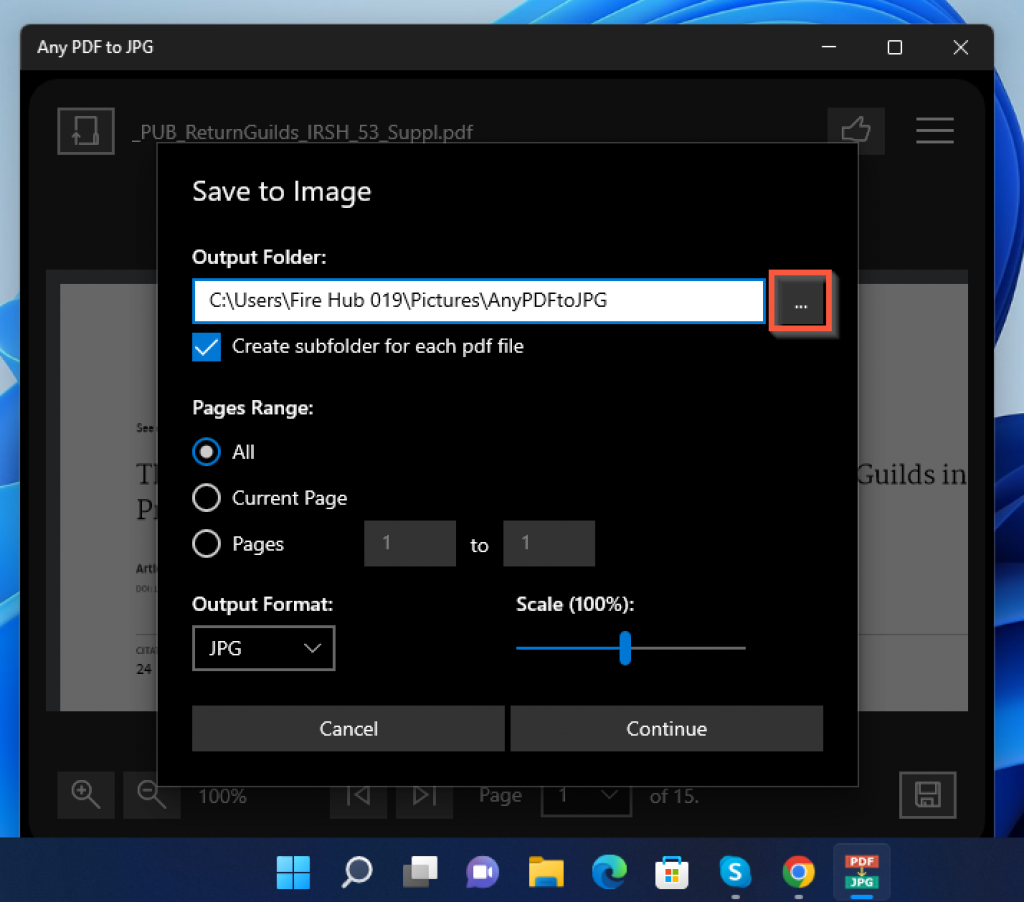This screenshot has width=1024, height=902.
Task: Click the 100% zoom level text
Action: pyautogui.click(x=223, y=796)
